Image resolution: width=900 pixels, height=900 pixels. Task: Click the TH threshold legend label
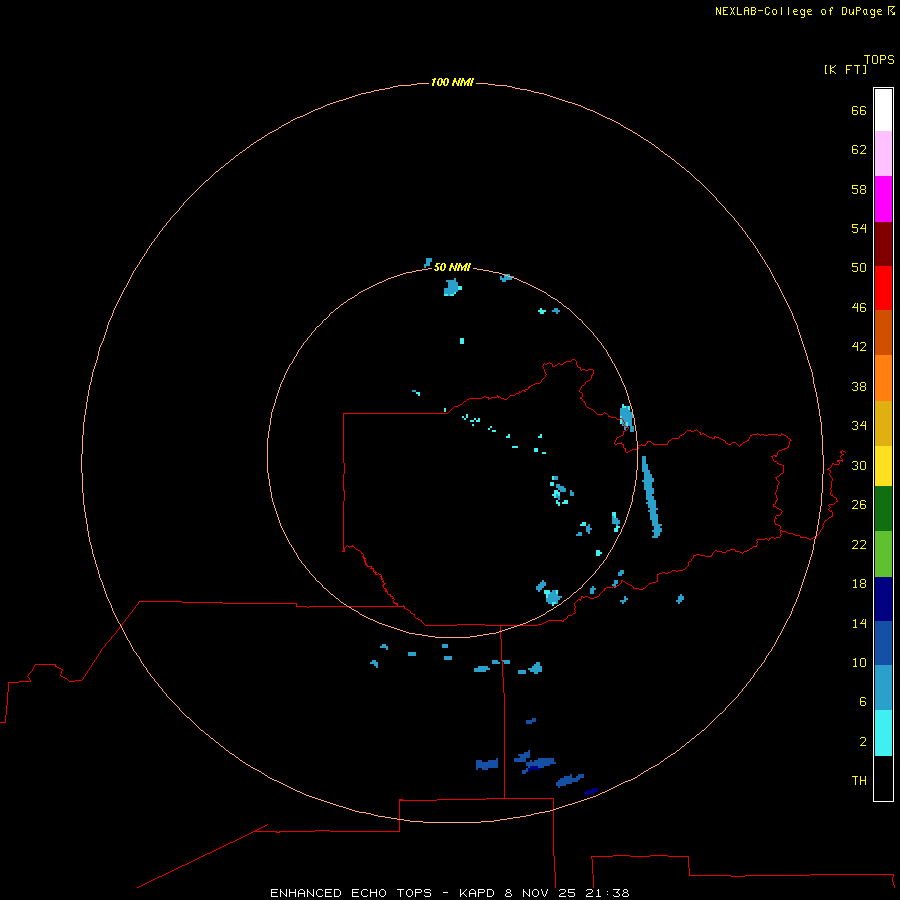[x=859, y=781]
